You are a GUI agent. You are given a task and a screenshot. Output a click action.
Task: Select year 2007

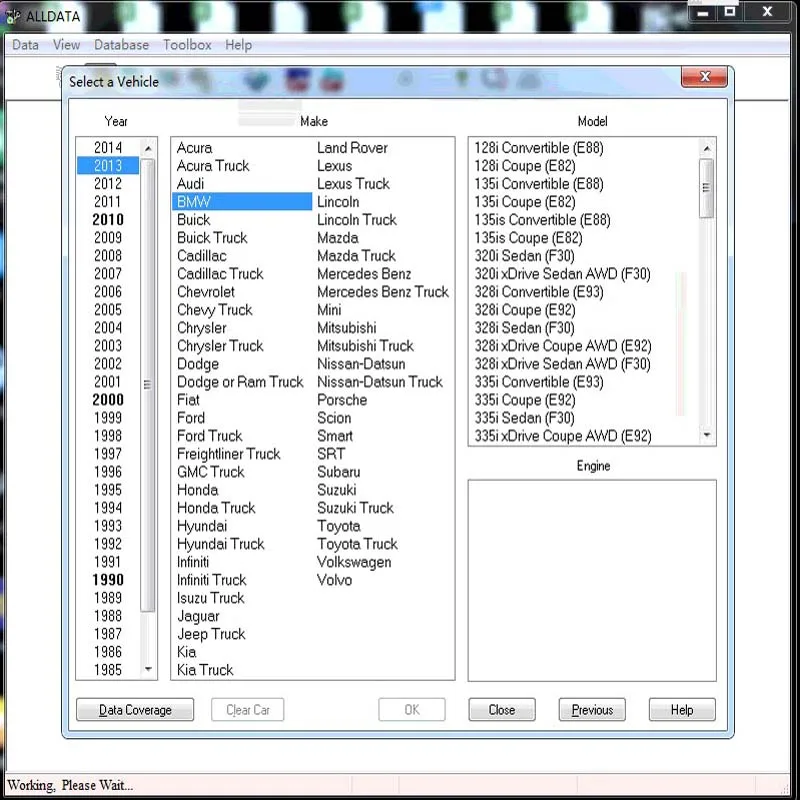tap(108, 273)
